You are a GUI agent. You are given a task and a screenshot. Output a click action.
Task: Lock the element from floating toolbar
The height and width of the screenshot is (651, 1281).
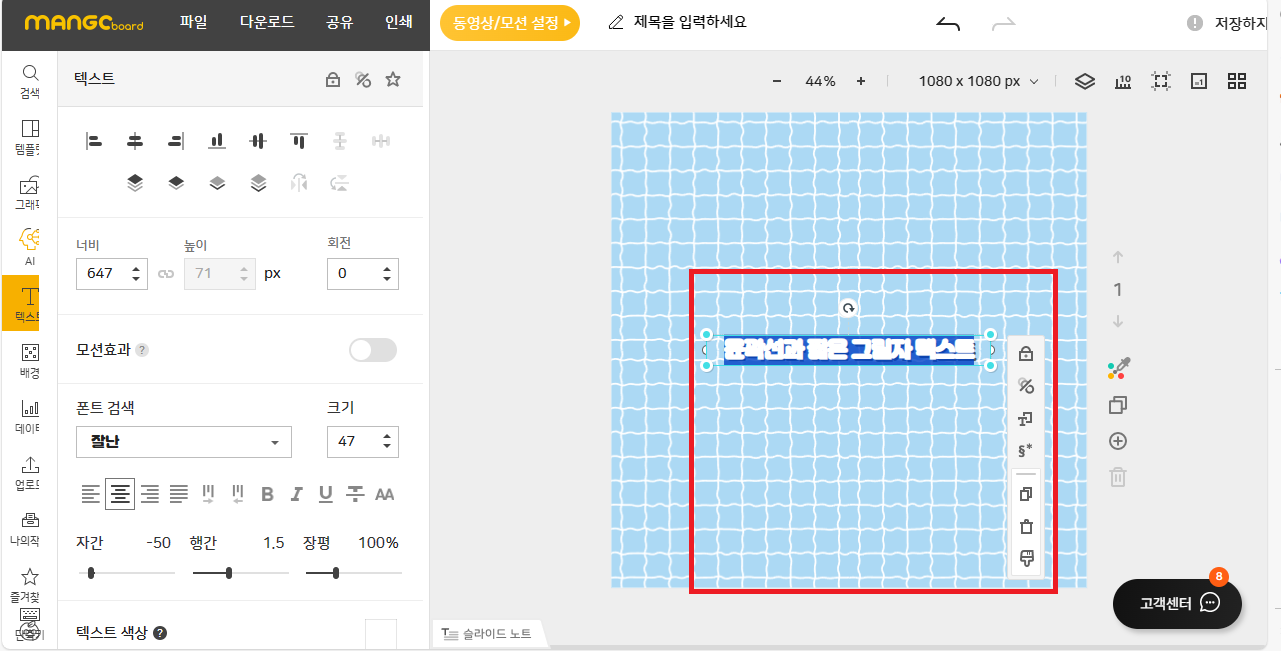tap(1025, 353)
